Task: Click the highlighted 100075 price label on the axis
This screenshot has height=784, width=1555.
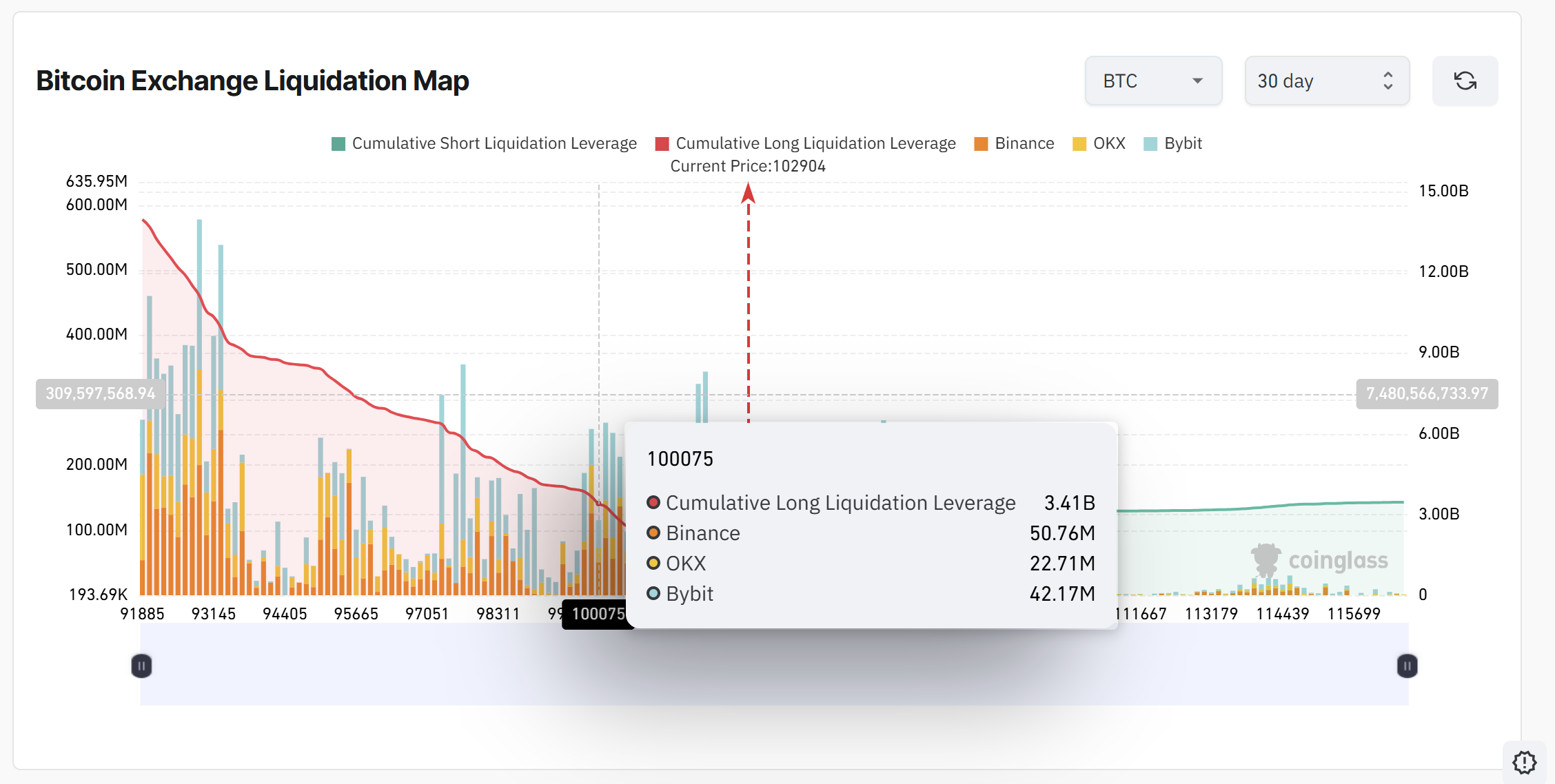Action: coord(598,613)
